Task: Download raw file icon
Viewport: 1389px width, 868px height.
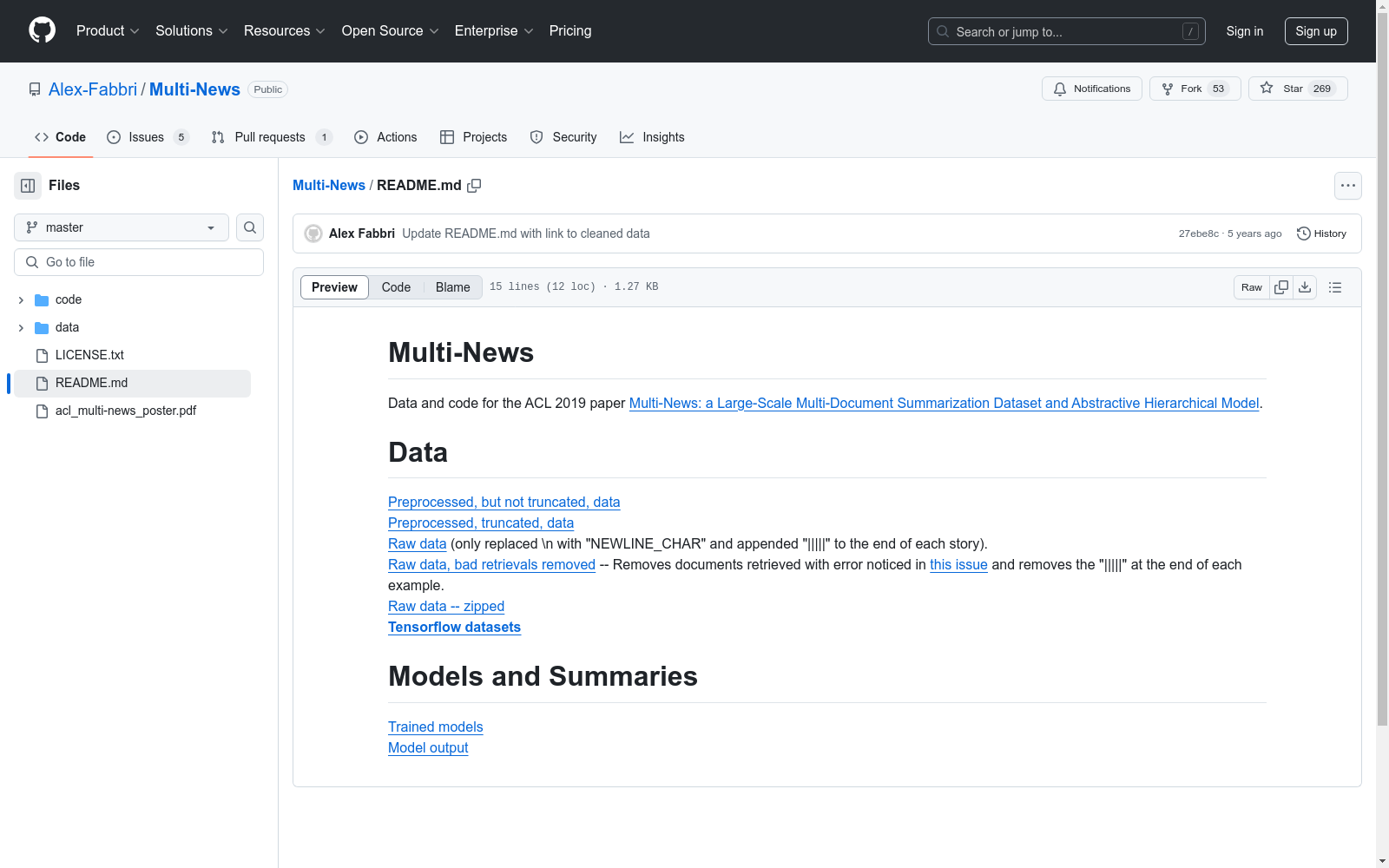Action: click(1305, 287)
